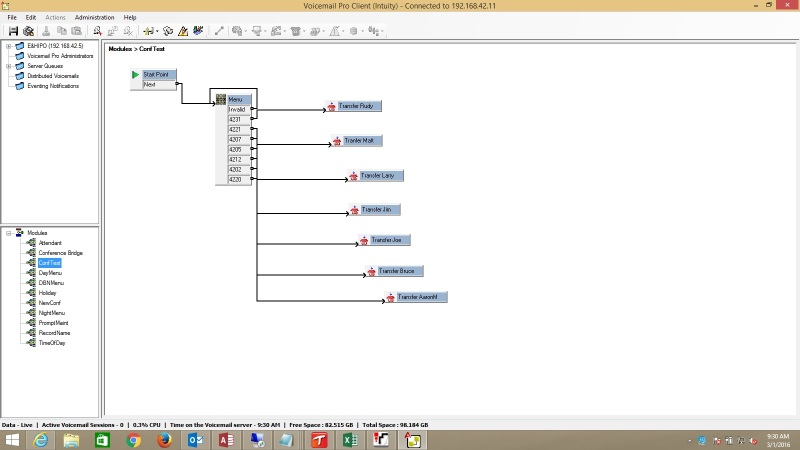
Task: Select the PromptMaint module
Action: click(x=54, y=323)
